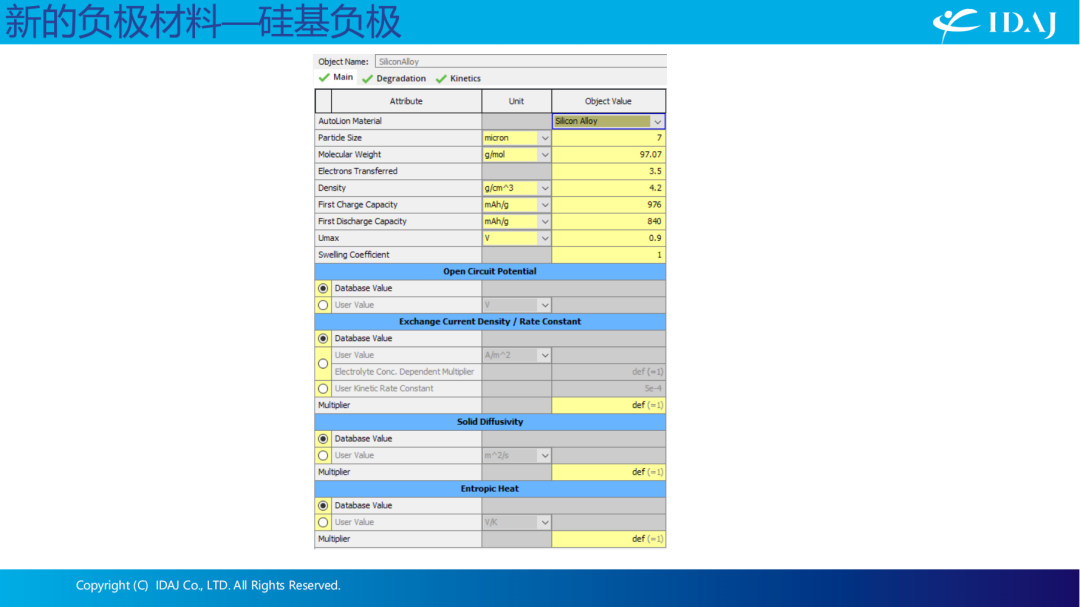Select User Value radio under Entropic Heat
1080x607 pixels.
323,522
